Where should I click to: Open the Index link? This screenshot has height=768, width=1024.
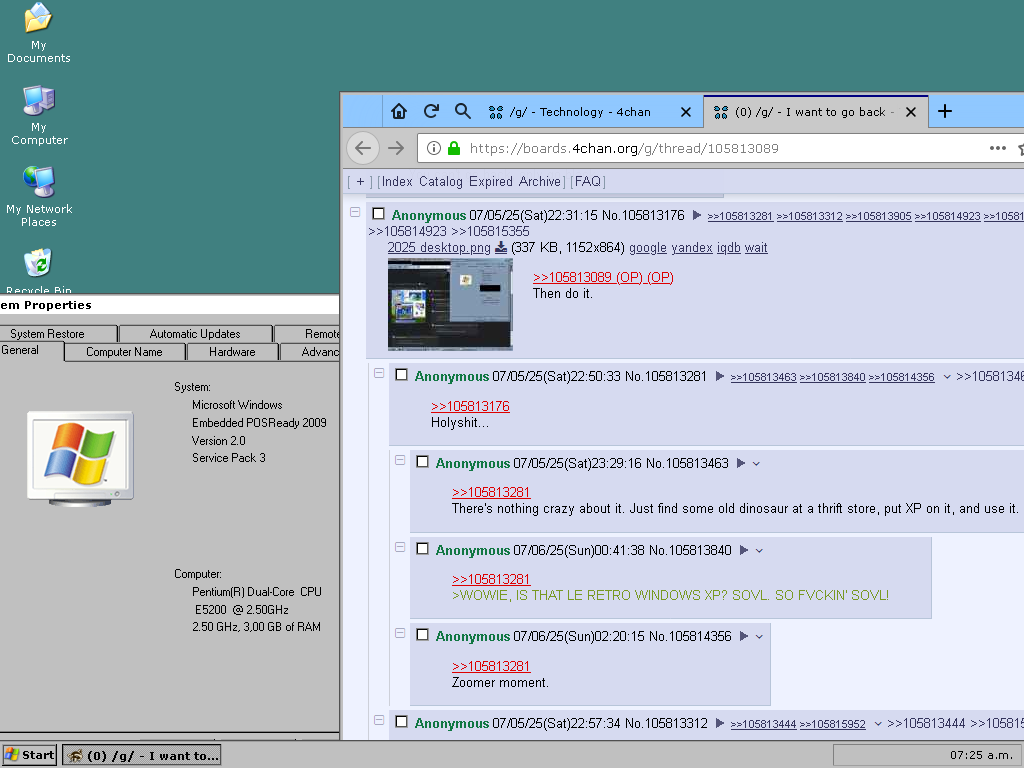coord(397,182)
